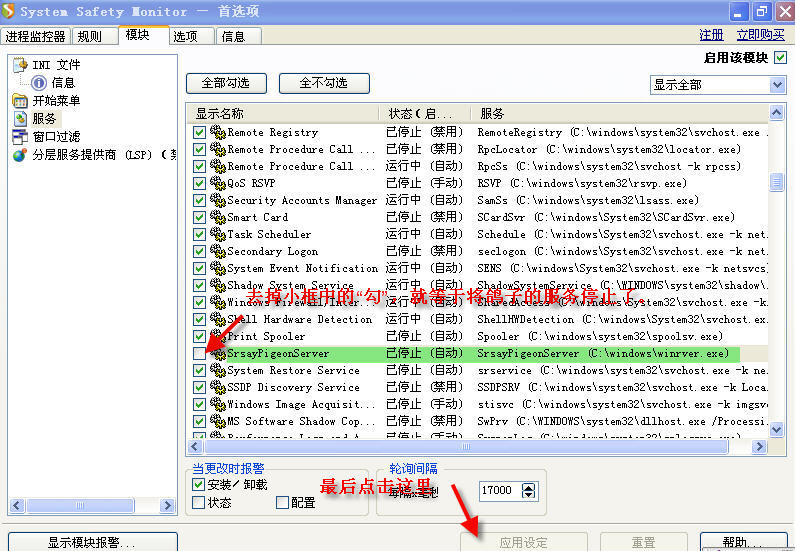This screenshot has width=795, height=551.
Task: Click the gear icon of QoS RSVP
Action: pyautogui.click(x=218, y=183)
